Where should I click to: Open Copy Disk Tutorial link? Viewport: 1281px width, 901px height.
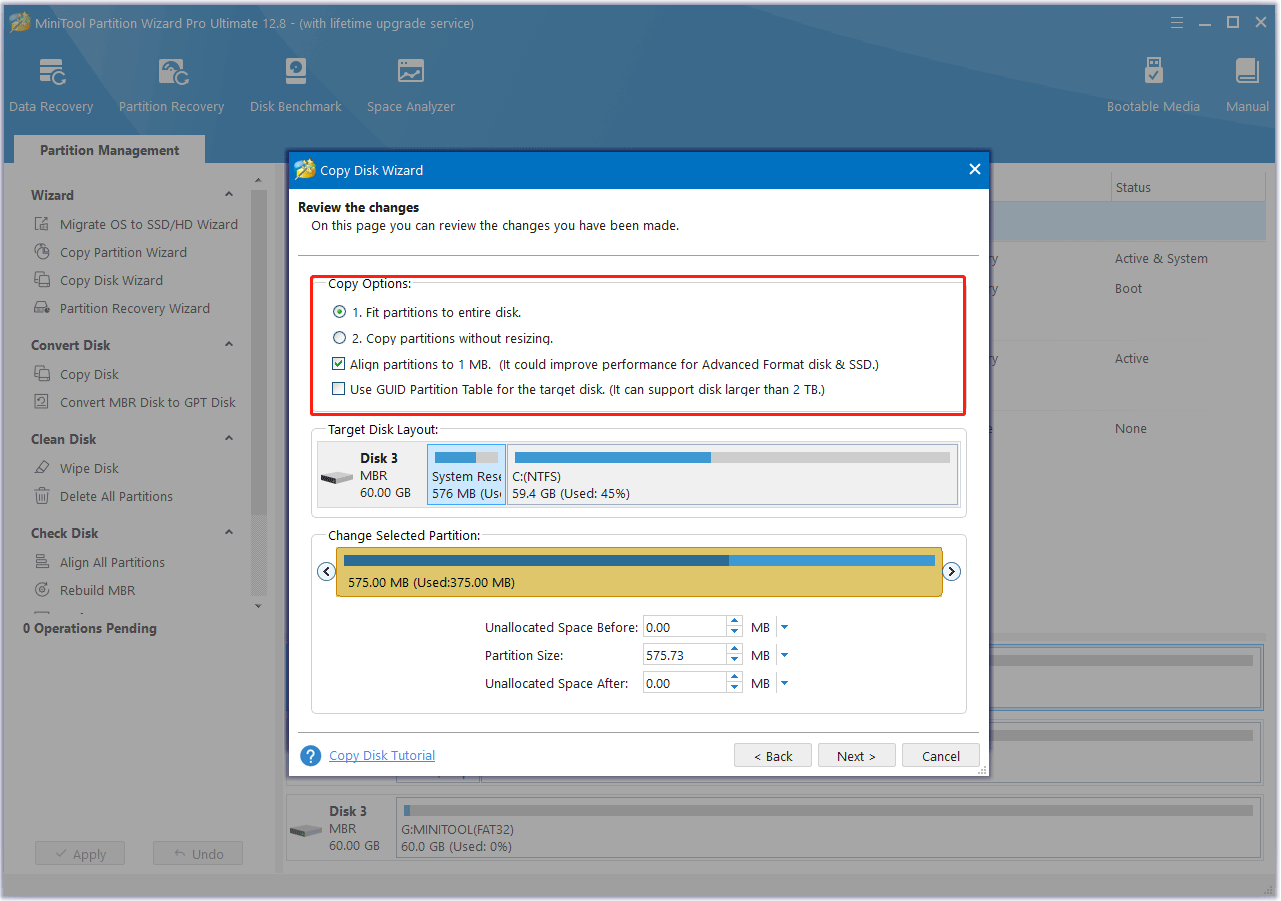click(382, 755)
